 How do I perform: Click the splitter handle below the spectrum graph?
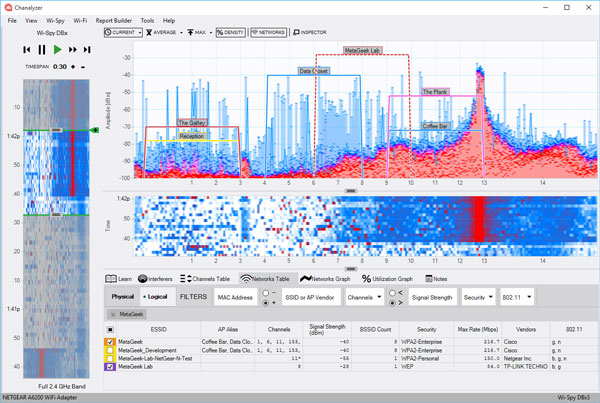point(351,191)
